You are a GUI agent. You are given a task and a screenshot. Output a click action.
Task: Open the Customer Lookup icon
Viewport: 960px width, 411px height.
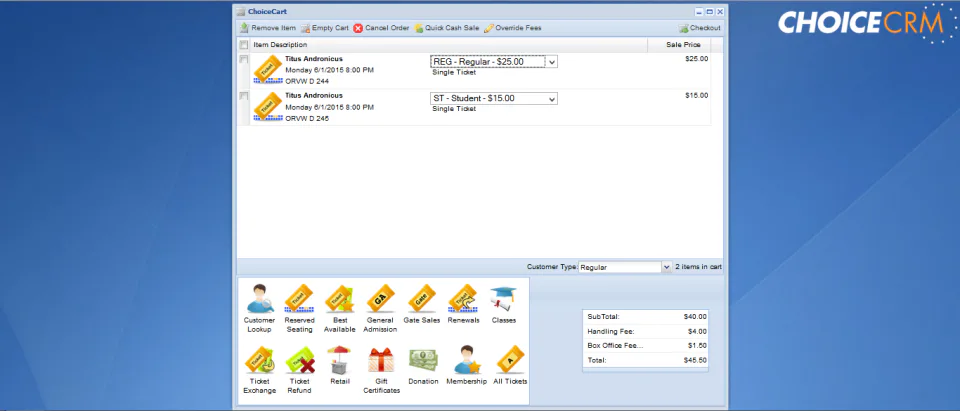[260, 309]
